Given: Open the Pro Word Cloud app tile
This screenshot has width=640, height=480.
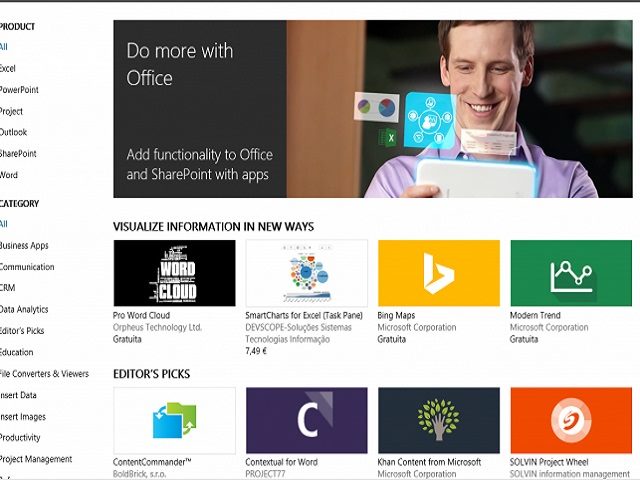Looking at the screenshot, I should click(174, 273).
